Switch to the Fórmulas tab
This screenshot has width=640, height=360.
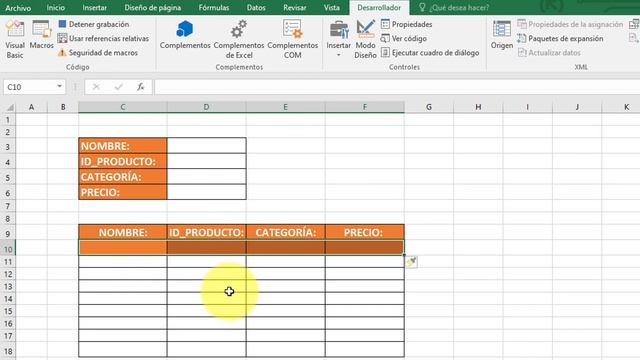pos(213,8)
